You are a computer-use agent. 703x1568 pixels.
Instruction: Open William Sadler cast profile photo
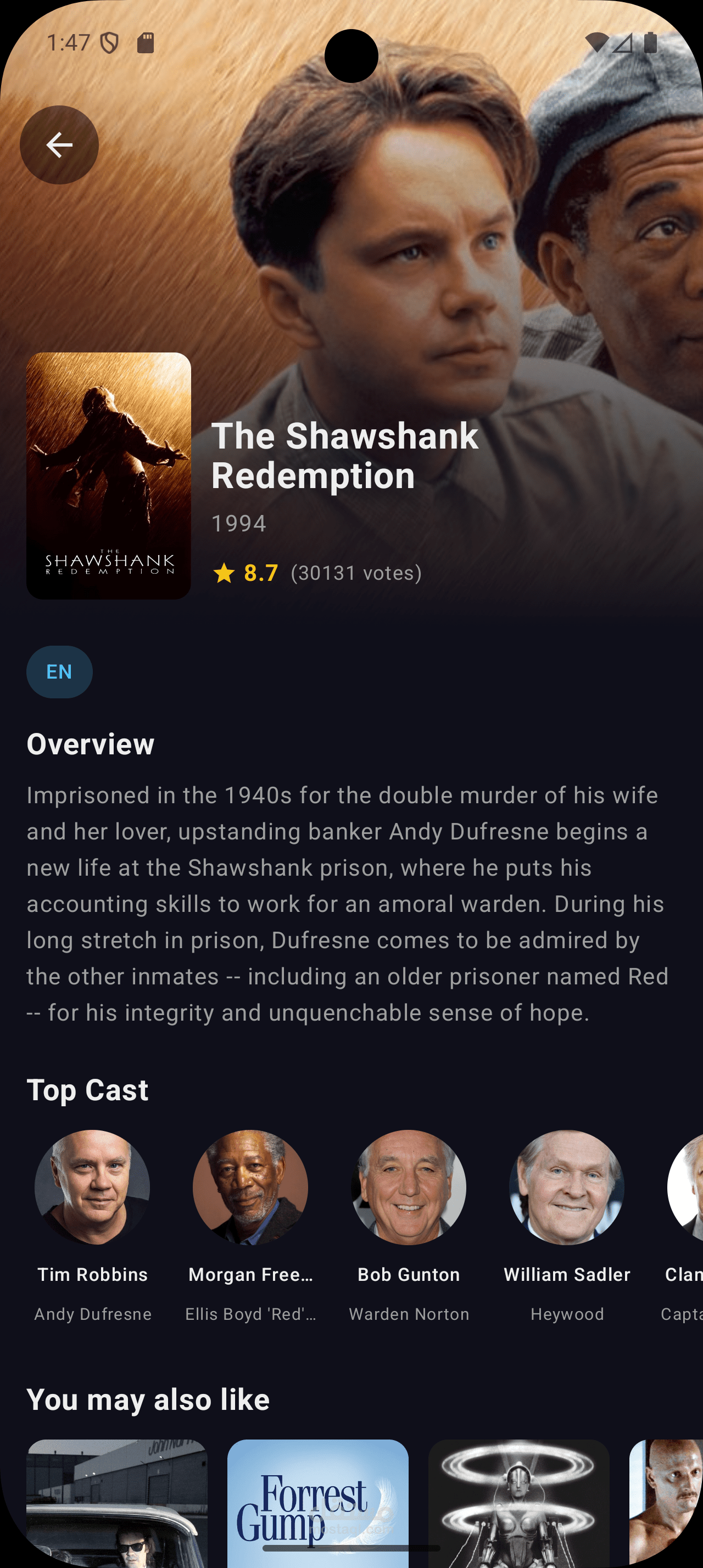pos(567,1188)
